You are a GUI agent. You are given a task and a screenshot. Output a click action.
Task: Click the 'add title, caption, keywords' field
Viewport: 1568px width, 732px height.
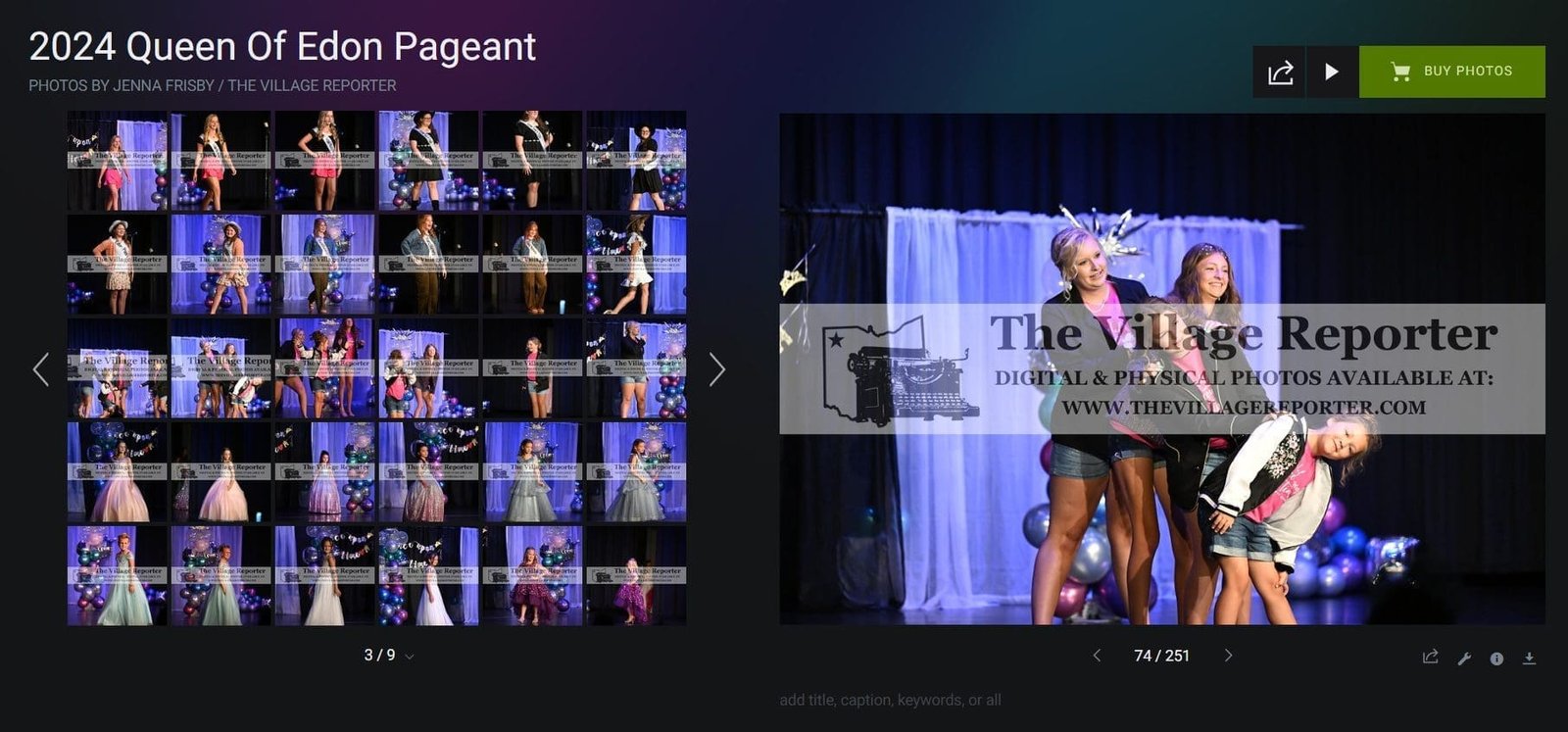[890, 700]
